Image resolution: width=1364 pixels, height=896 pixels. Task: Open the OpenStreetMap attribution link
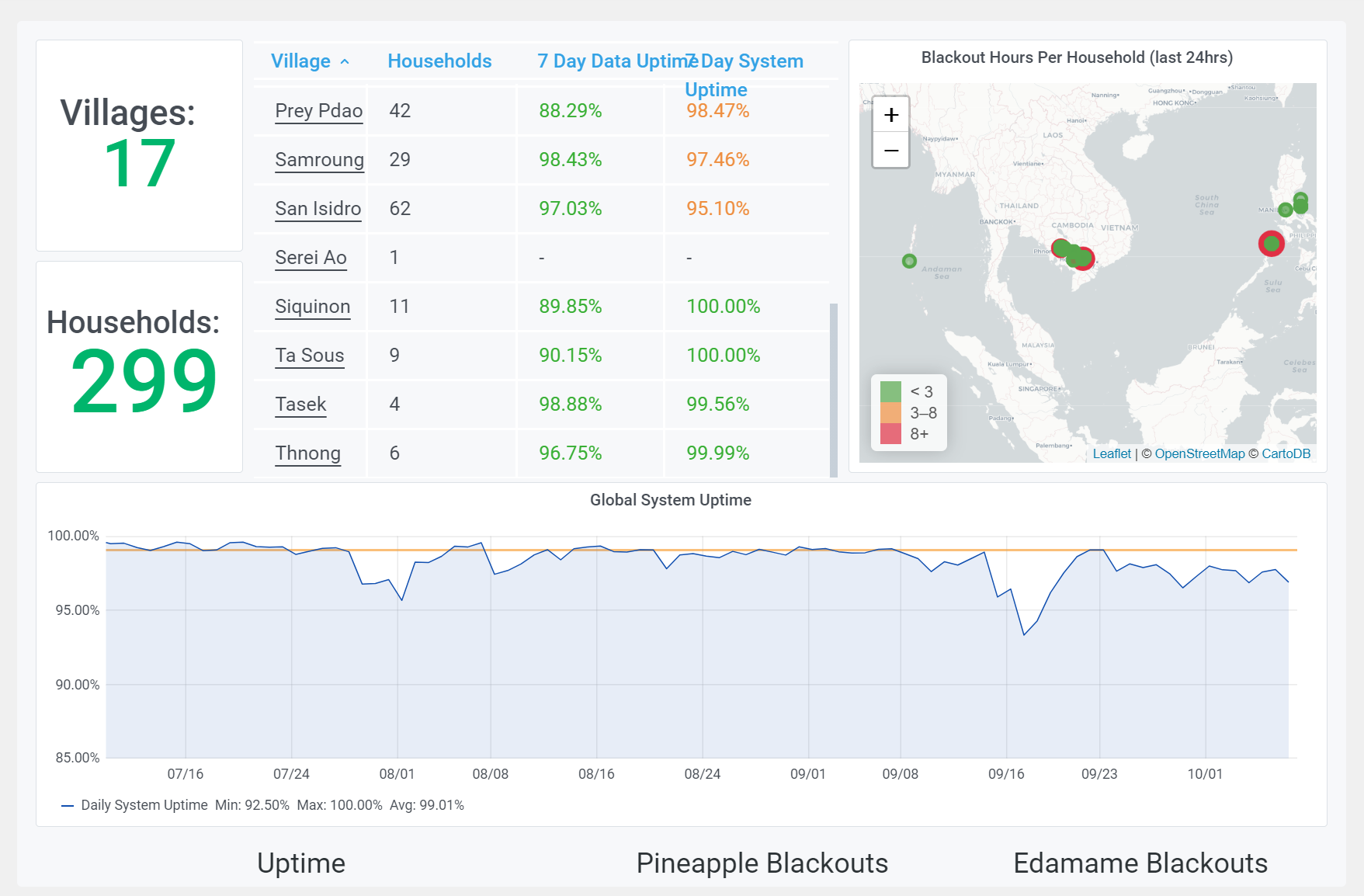pos(1199,453)
